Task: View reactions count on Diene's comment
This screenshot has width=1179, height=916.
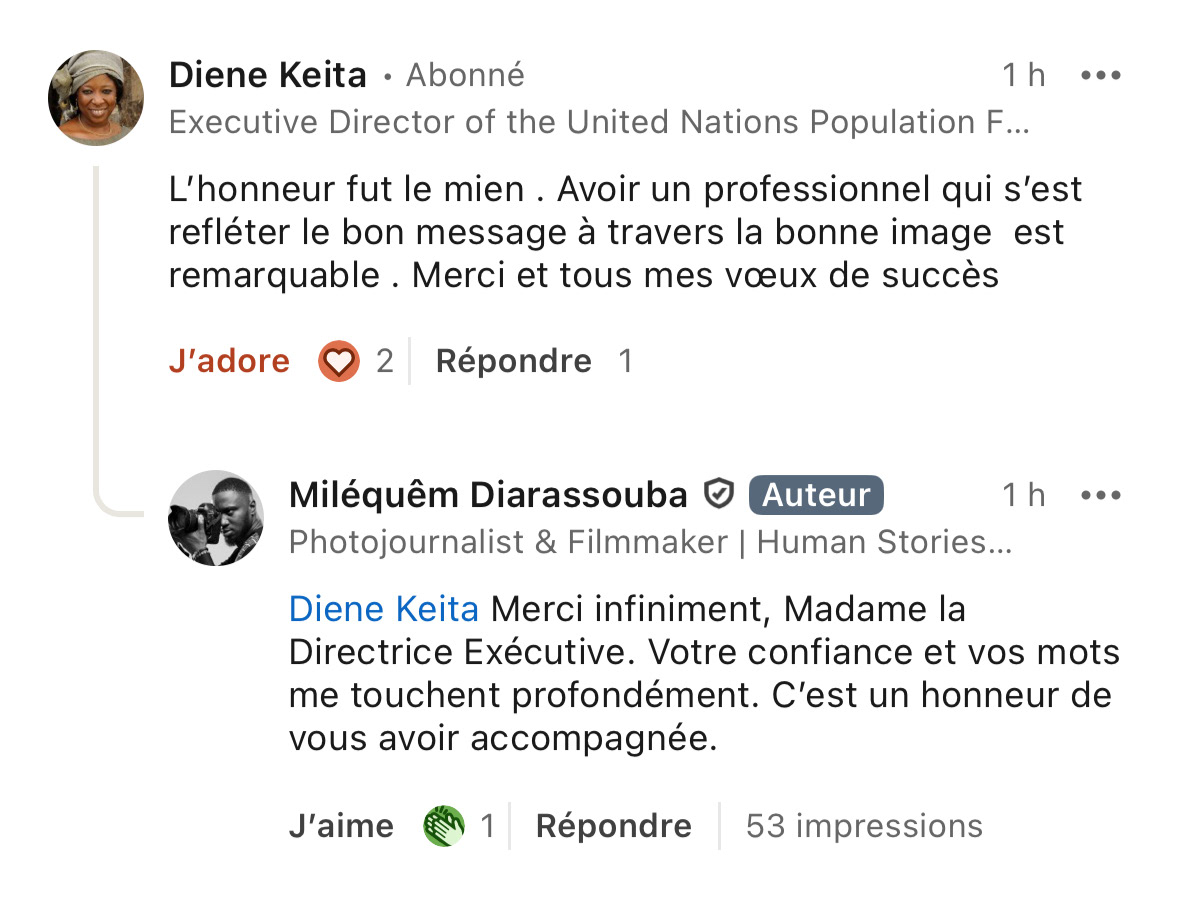Action: [x=385, y=361]
